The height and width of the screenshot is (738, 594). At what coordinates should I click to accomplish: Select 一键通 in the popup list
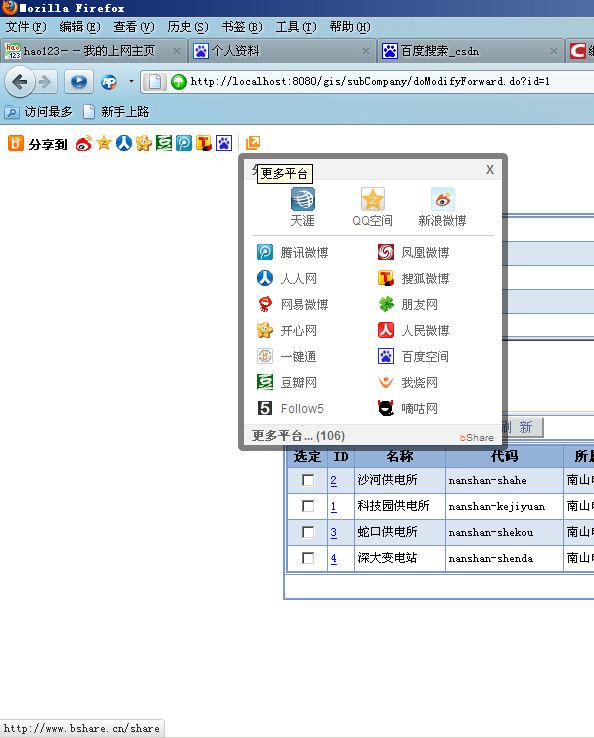point(287,356)
